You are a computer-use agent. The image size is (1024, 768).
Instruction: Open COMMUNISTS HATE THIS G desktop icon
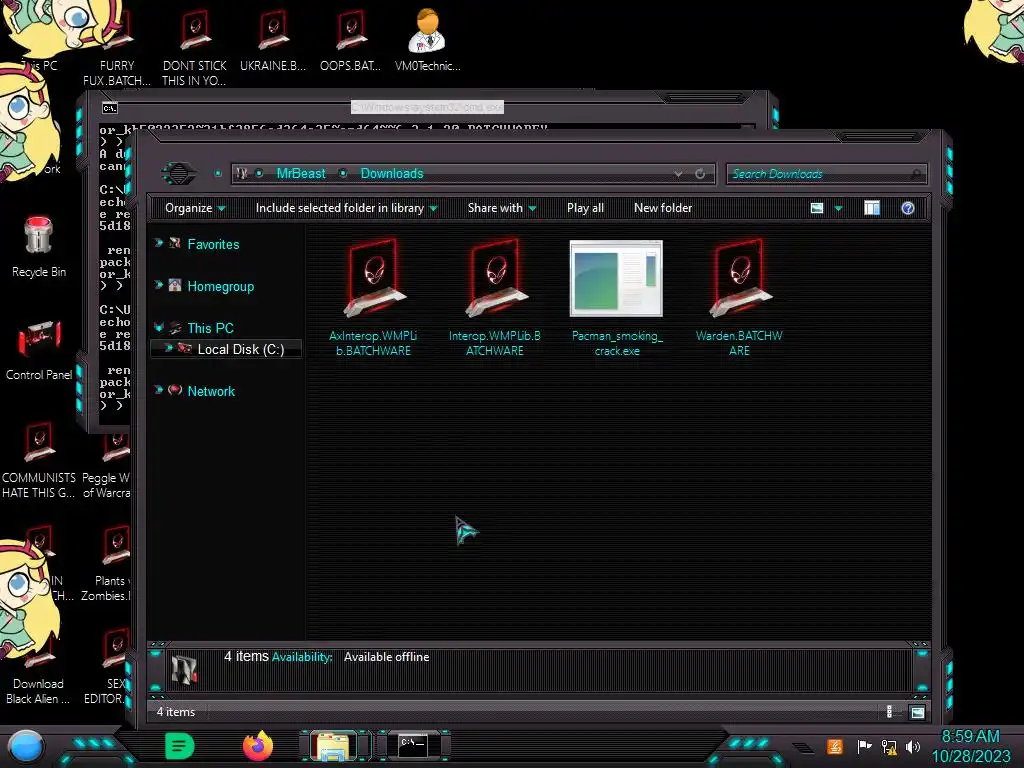39,461
